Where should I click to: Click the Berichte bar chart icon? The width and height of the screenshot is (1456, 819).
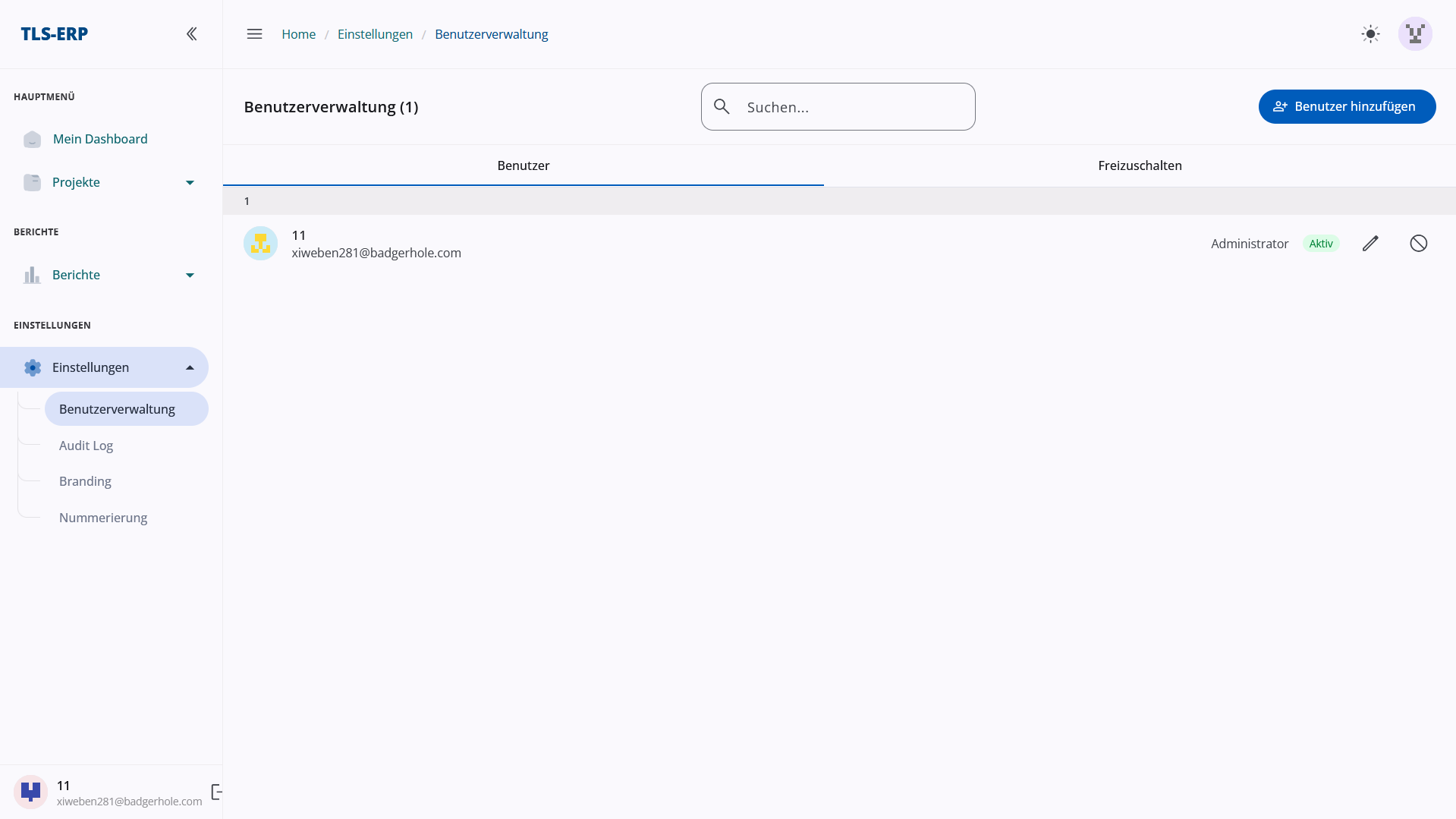click(x=32, y=275)
